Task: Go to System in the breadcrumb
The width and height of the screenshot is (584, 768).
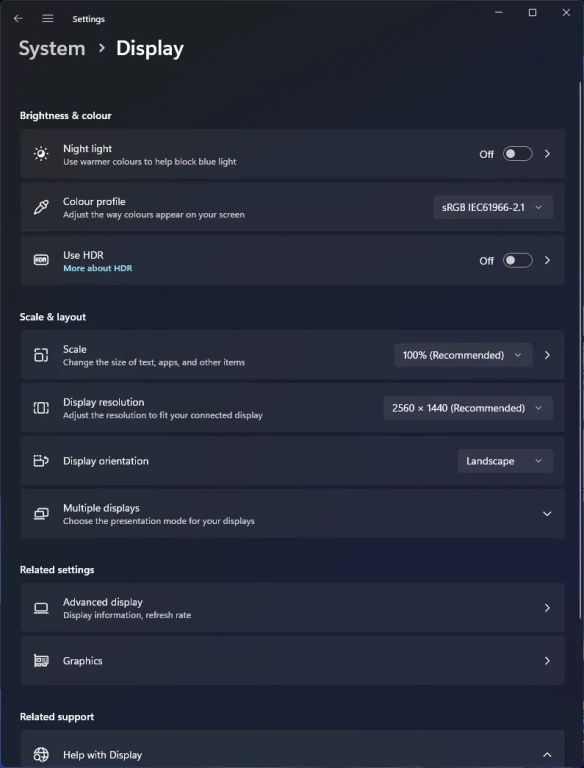Action: pos(52,48)
